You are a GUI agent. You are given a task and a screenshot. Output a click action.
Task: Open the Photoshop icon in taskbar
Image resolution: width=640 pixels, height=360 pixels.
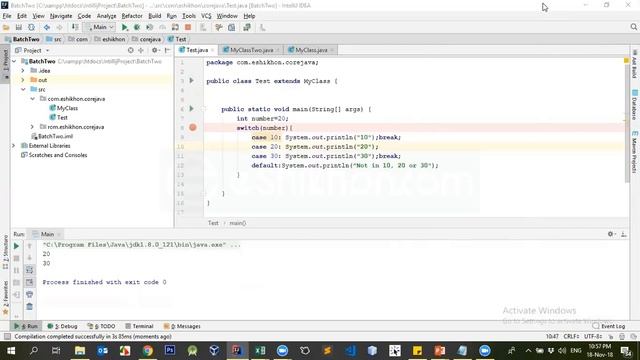pyautogui.click(x=170, y=350)
